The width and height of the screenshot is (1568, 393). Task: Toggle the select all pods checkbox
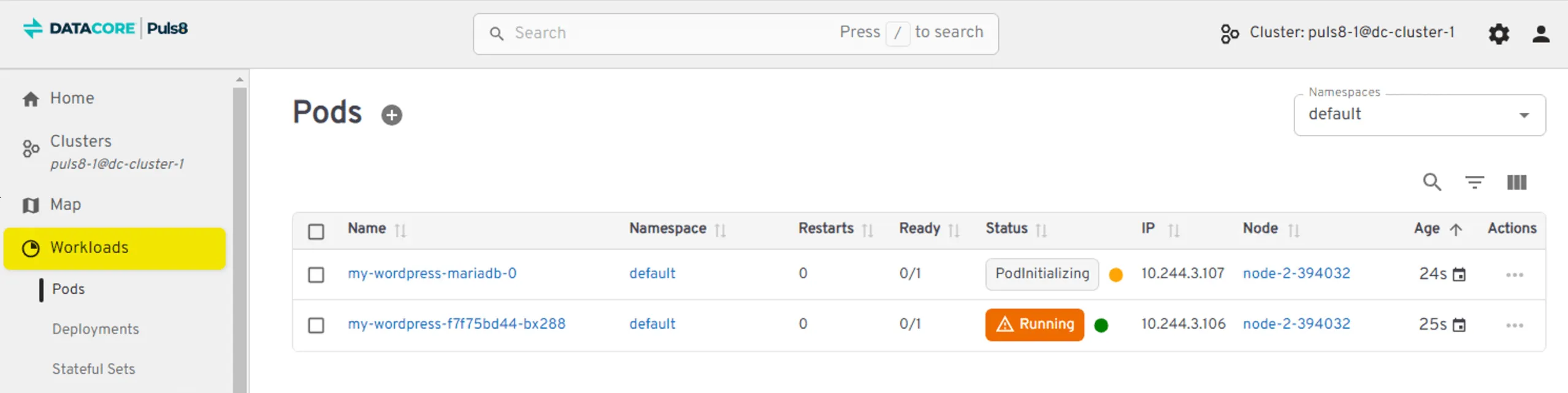click(x=316, y=231)
